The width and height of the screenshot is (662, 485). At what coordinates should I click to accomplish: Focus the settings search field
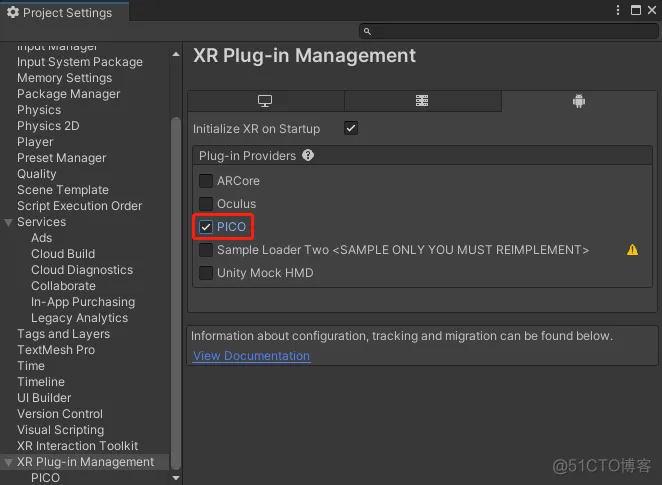click(x=508, y=31)
